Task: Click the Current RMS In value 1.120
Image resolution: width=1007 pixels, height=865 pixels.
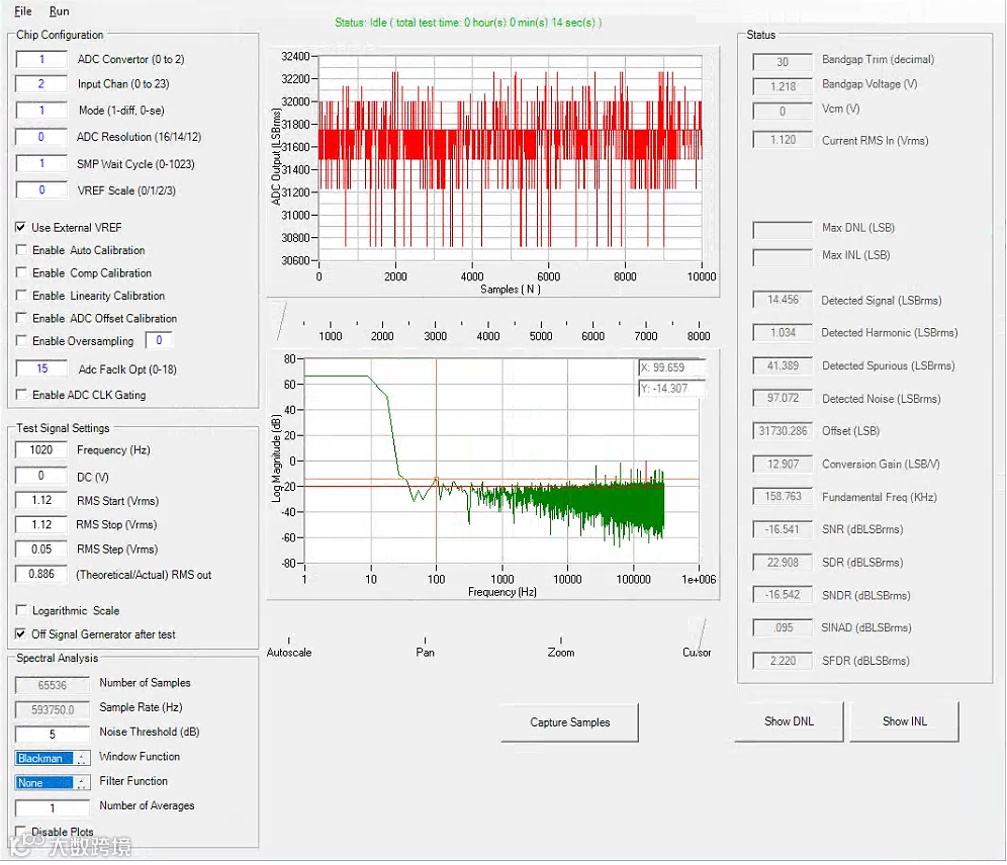Action: (782, 140)
